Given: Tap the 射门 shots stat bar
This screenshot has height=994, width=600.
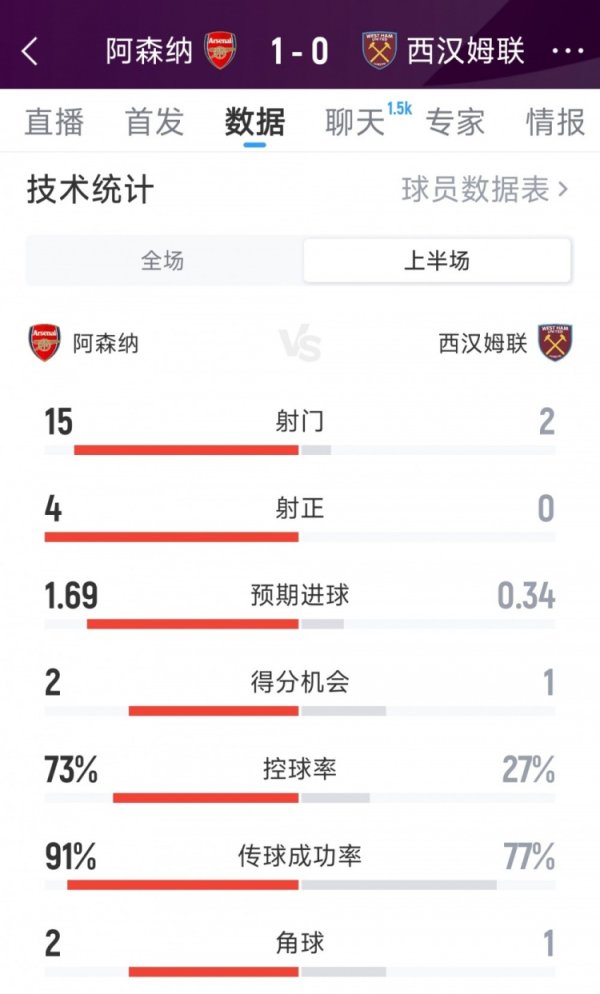Looking at the screenshot, I should point(300,450).
